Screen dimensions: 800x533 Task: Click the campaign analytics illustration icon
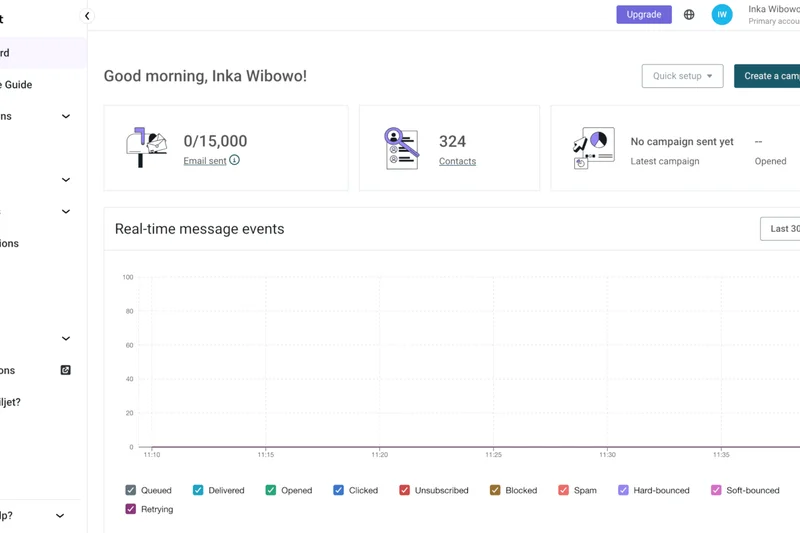pos(593,147)
